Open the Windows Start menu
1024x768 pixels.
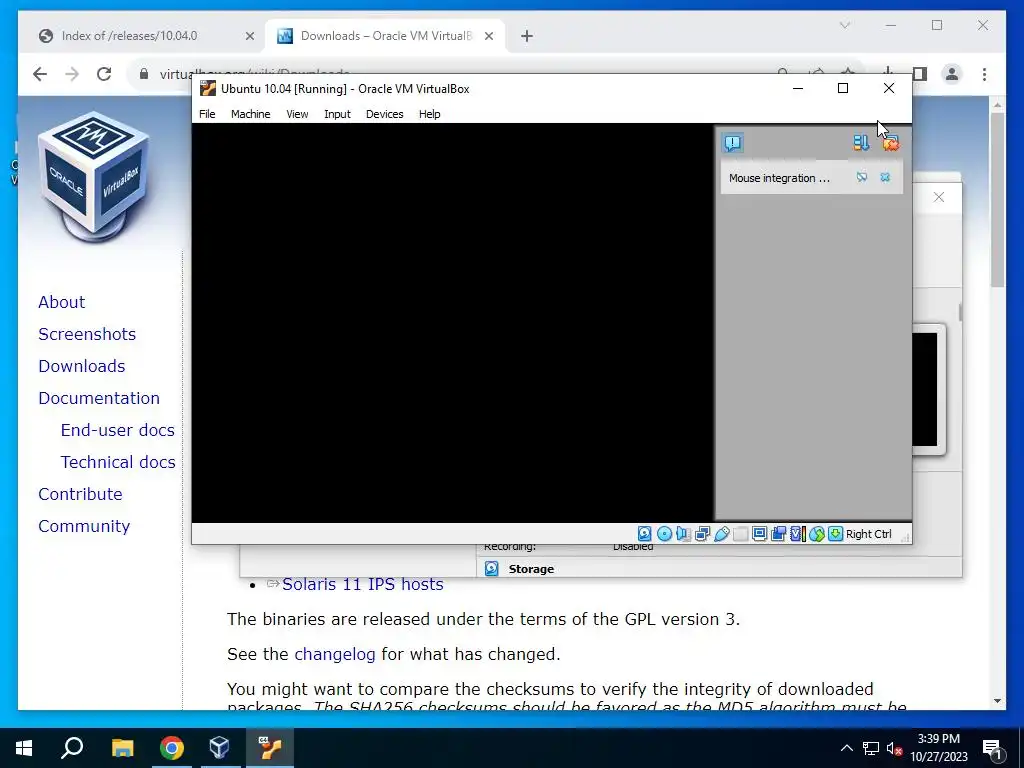pos(24,748)
